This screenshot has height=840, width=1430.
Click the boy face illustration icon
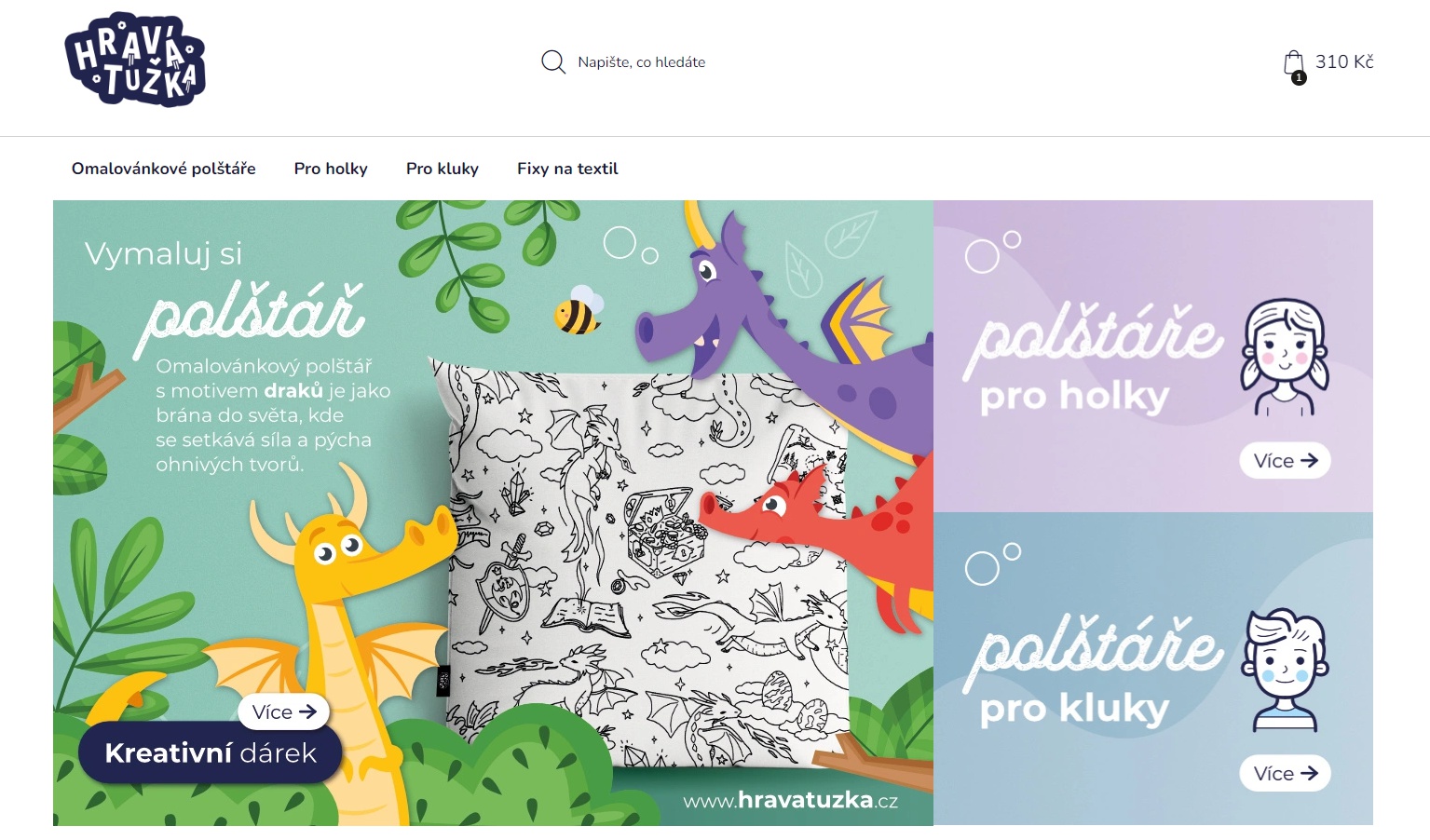(1285, 670)
